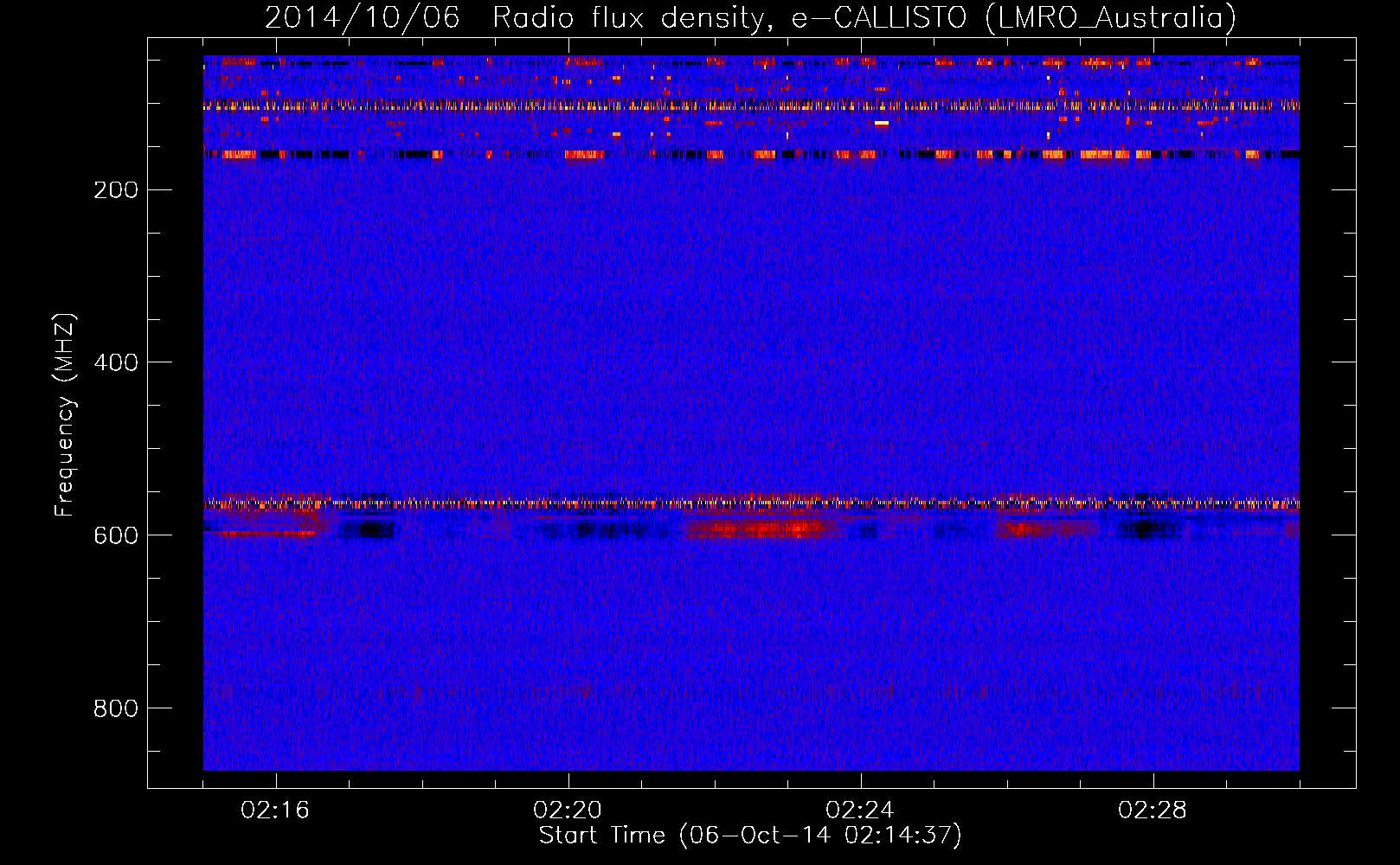1400x865 pixels.
Task: Click the 02:24 time tick label
Action: (x=860, y=811)
